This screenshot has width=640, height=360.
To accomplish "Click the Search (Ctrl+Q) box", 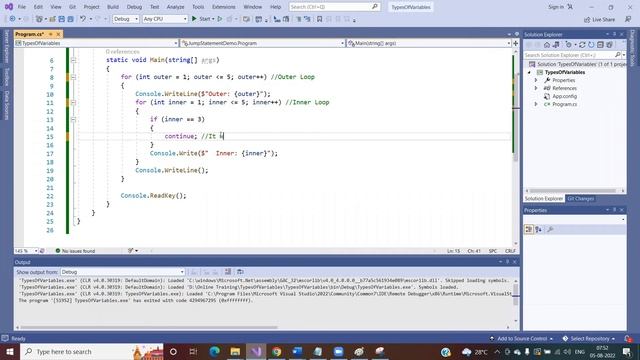I will pos(334,7).
